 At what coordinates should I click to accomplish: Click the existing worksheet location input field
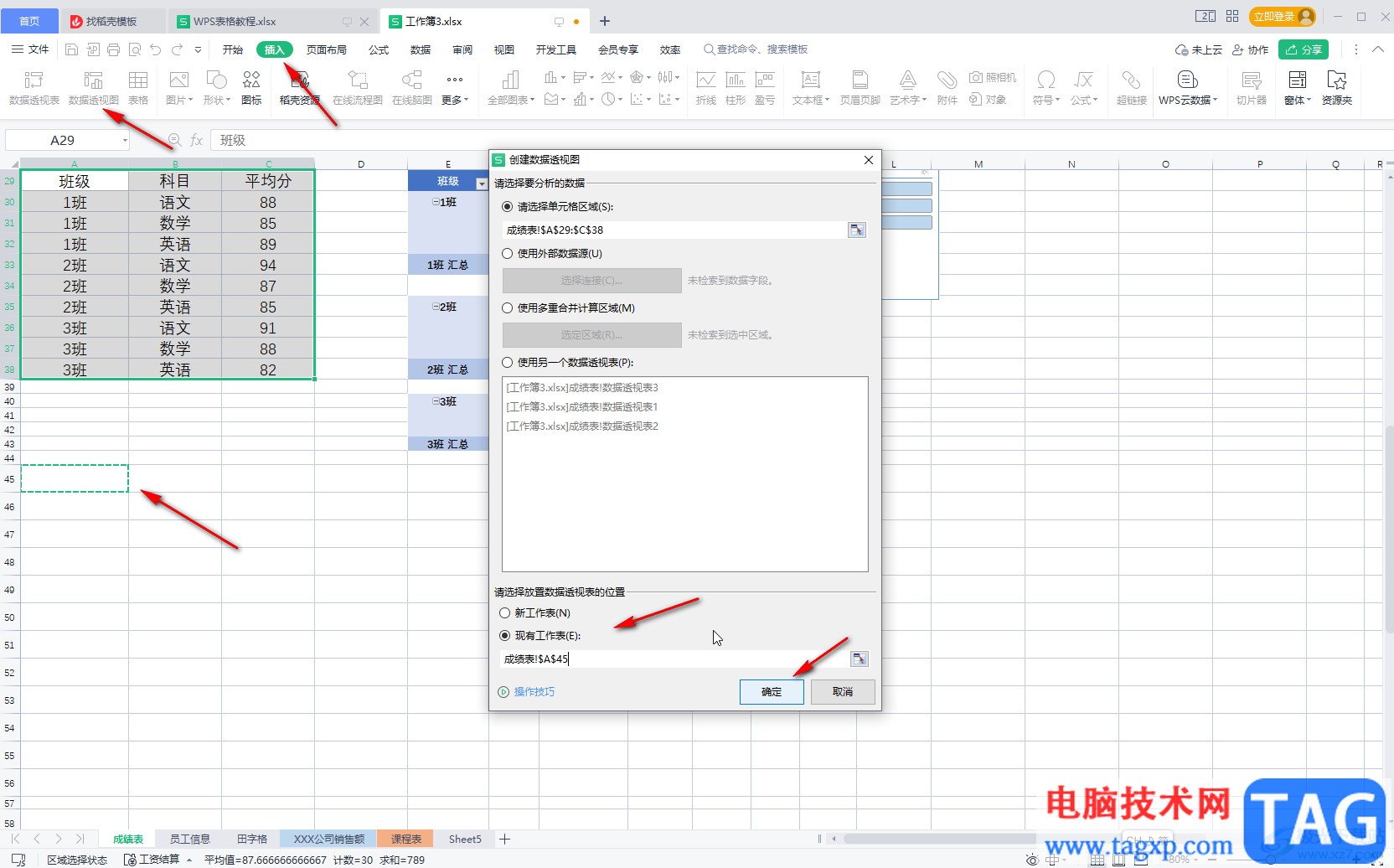[674, 659]
